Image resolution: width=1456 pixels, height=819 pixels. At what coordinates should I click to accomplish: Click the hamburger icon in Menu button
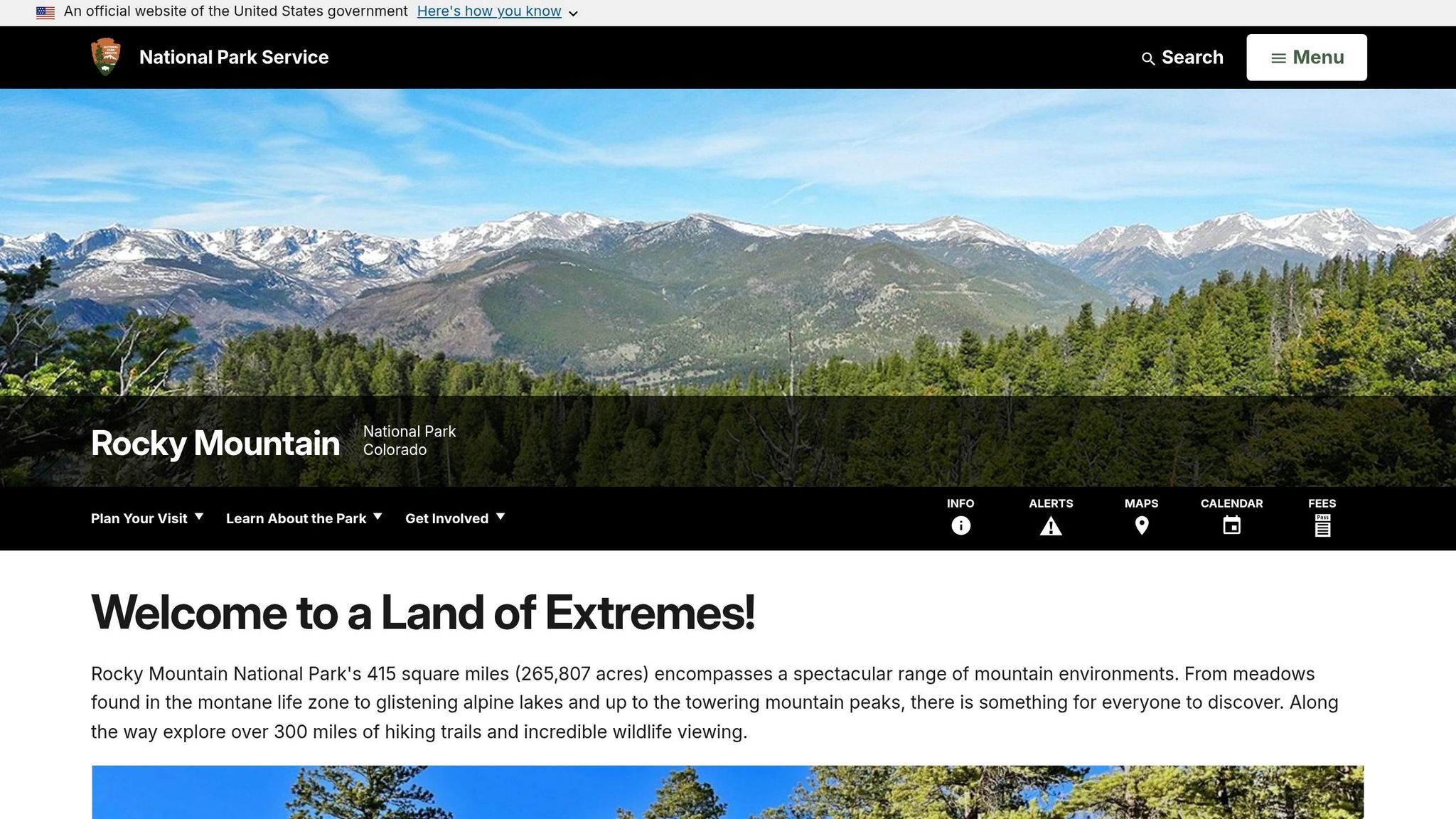point(1278,58)
